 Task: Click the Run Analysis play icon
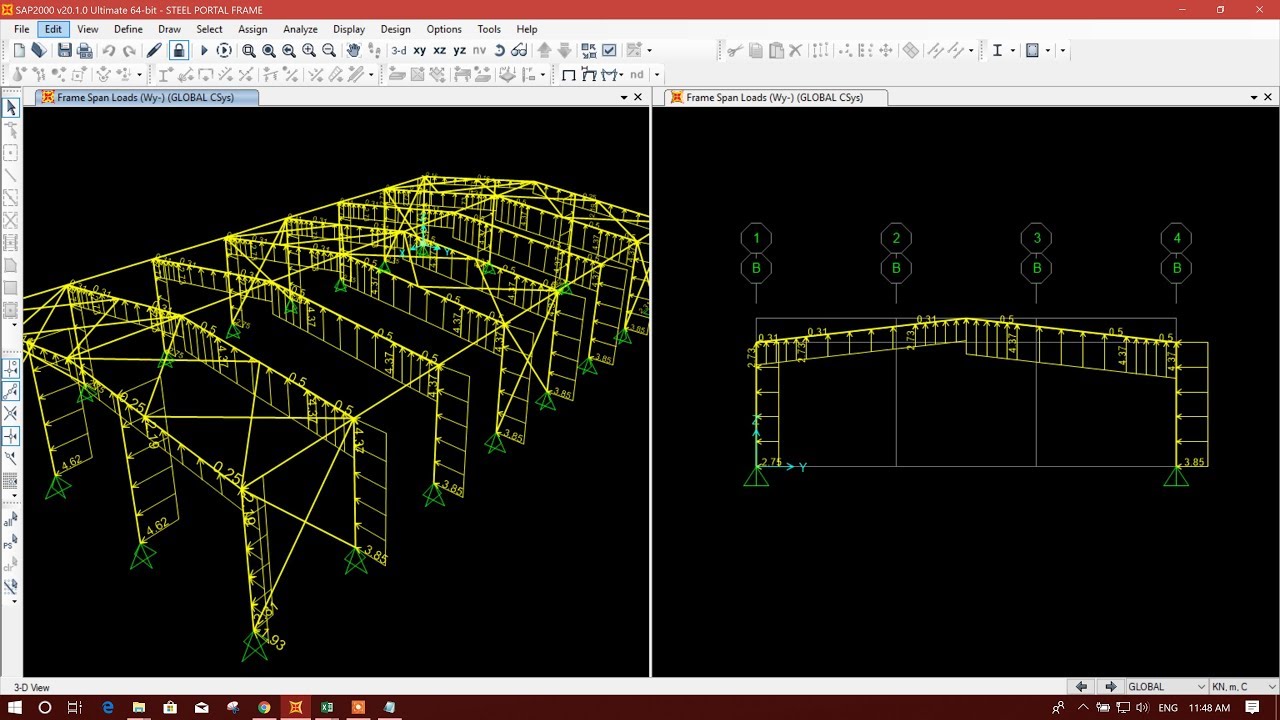204,50
